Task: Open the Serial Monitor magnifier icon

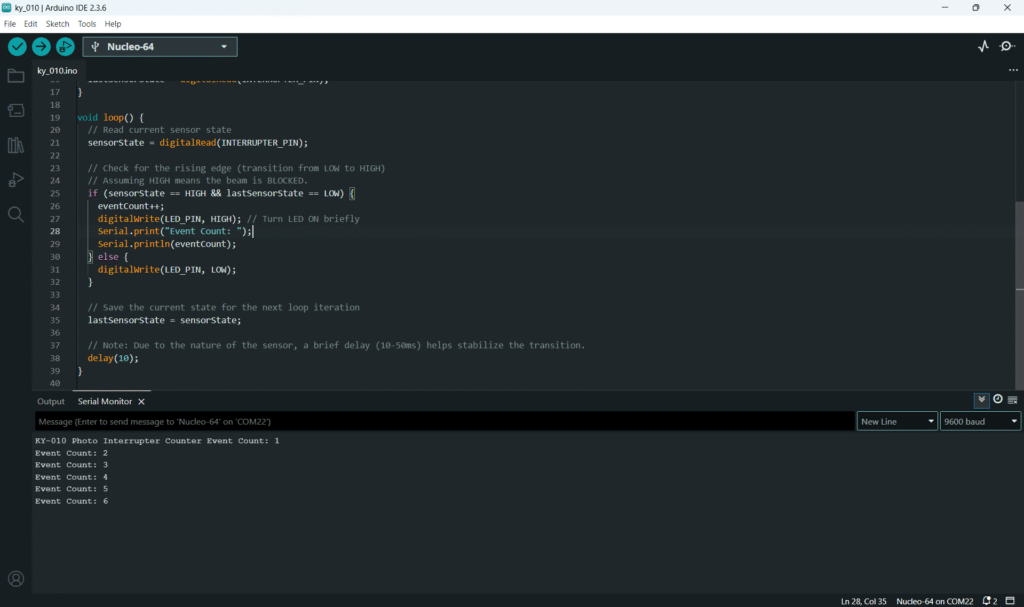Action: [x=1007, y=46]
